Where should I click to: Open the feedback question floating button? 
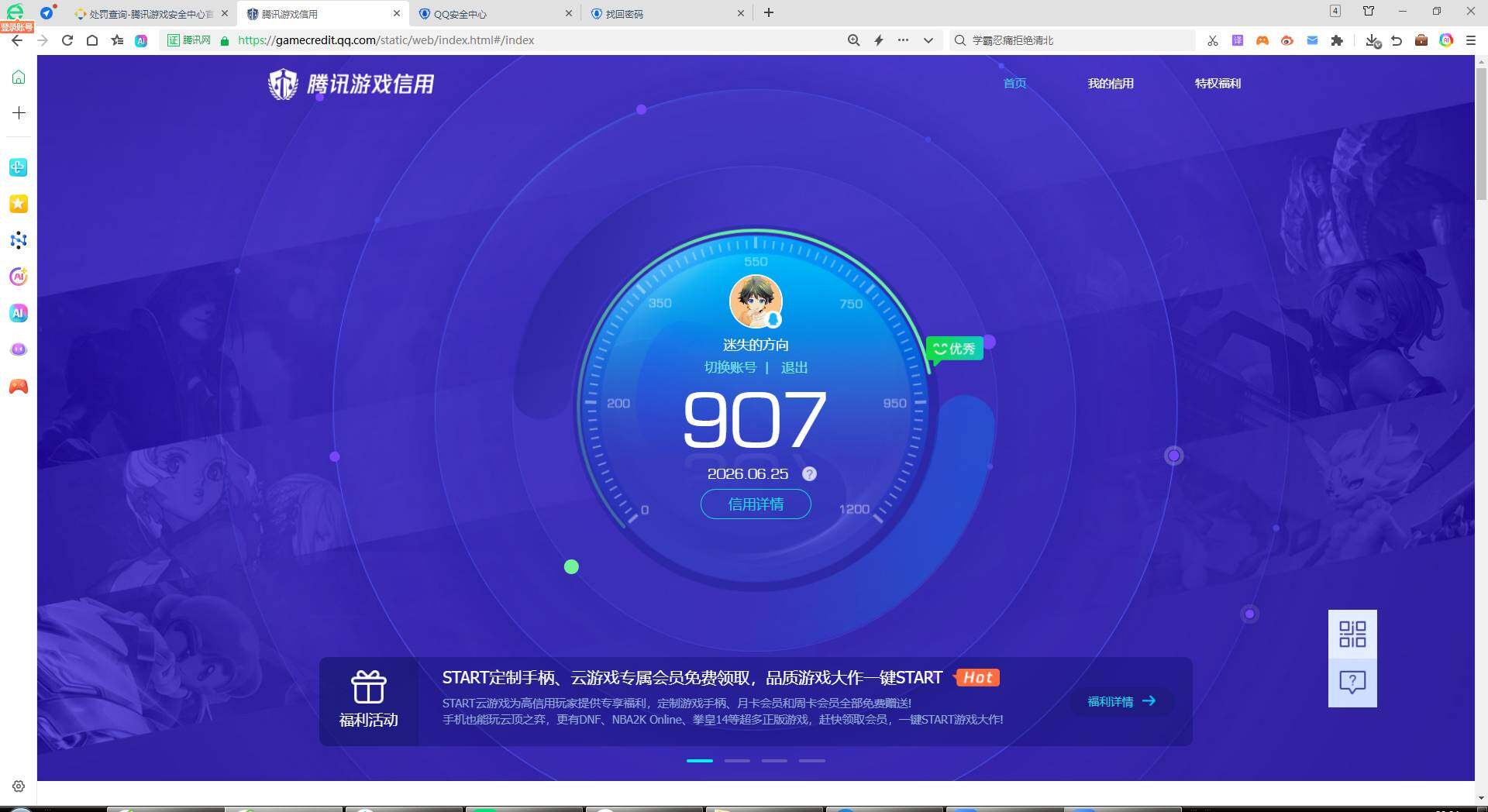(1352, 683)
